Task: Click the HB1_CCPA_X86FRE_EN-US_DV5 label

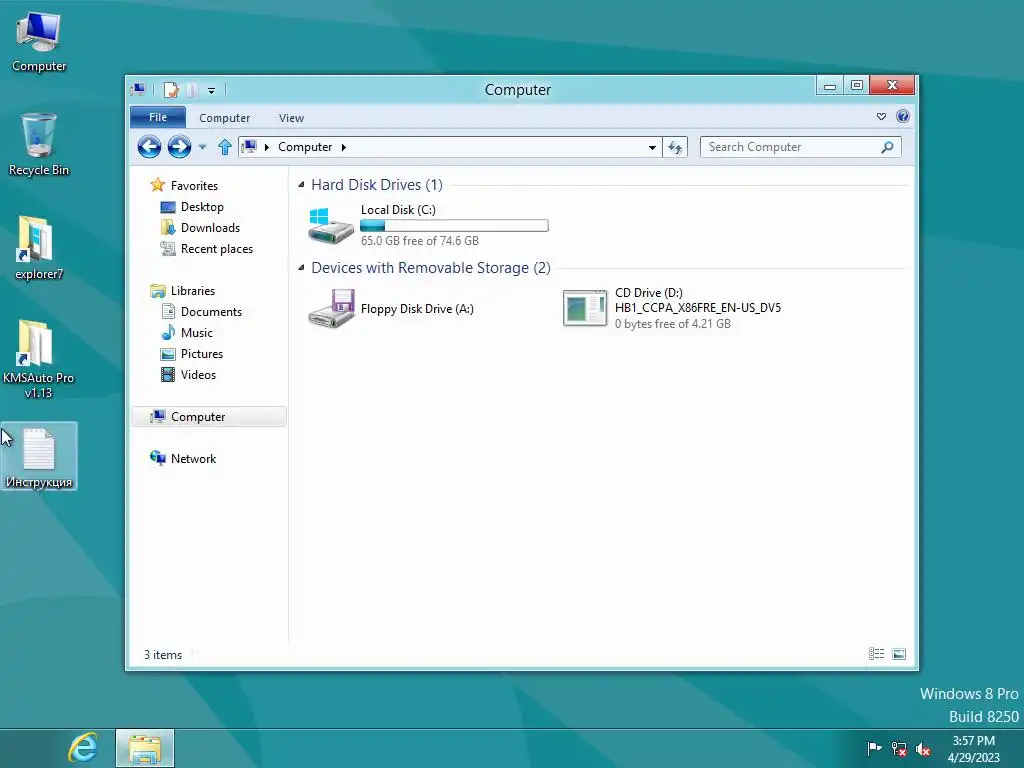Action: [697, 308]
